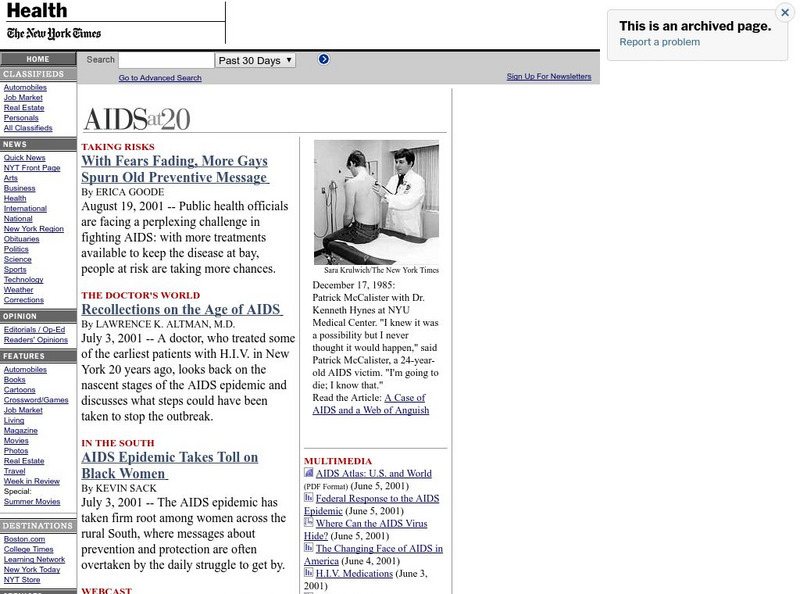Viewport: 800px width, 594px height.
Task: Select the NEWS section header
Action: pos(38,144)
